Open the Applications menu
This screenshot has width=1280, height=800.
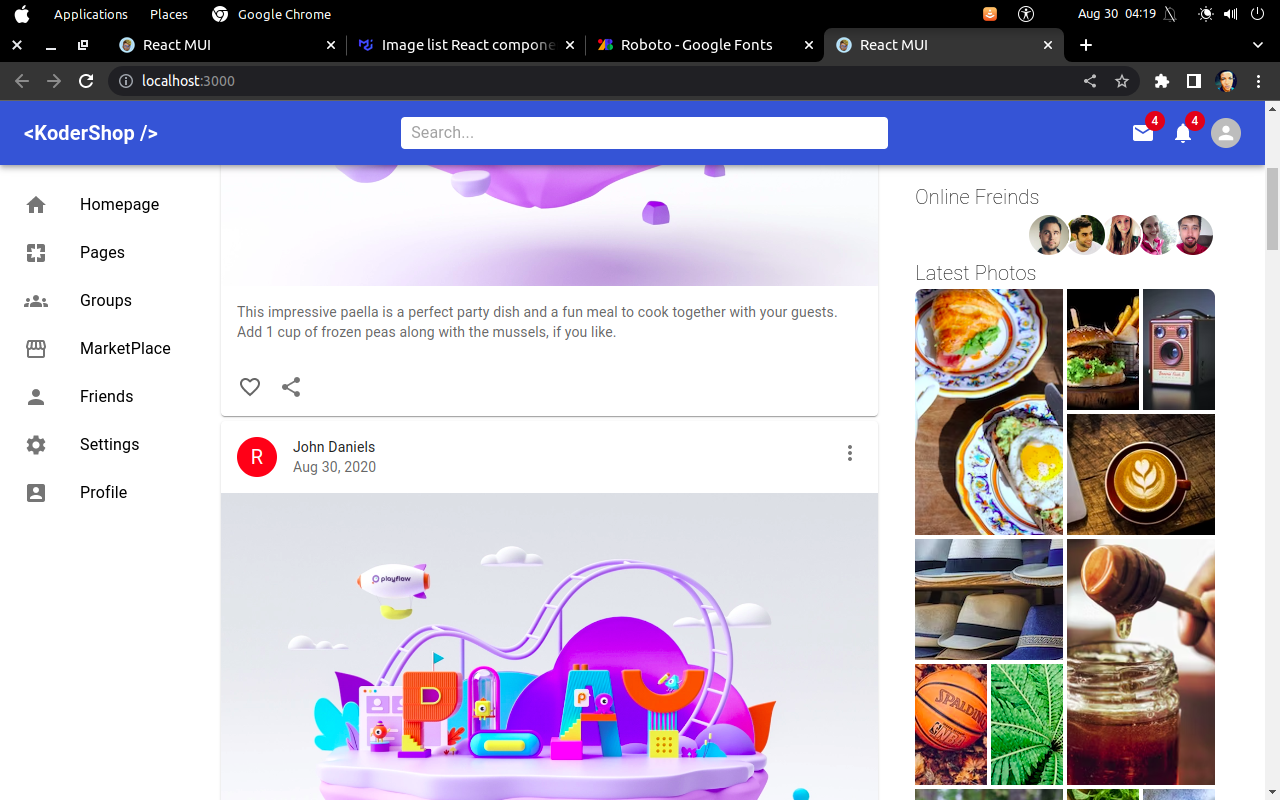(x=91, y=14)
